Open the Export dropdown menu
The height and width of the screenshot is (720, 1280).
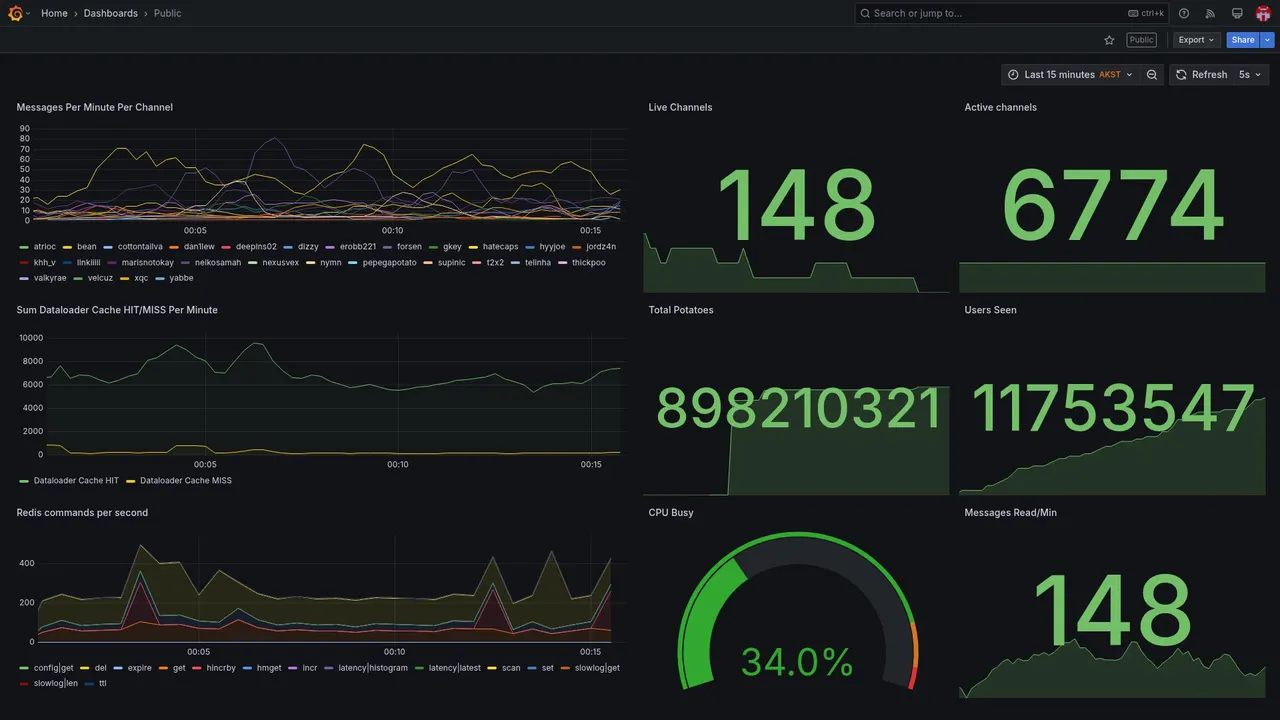point(1196,40)
